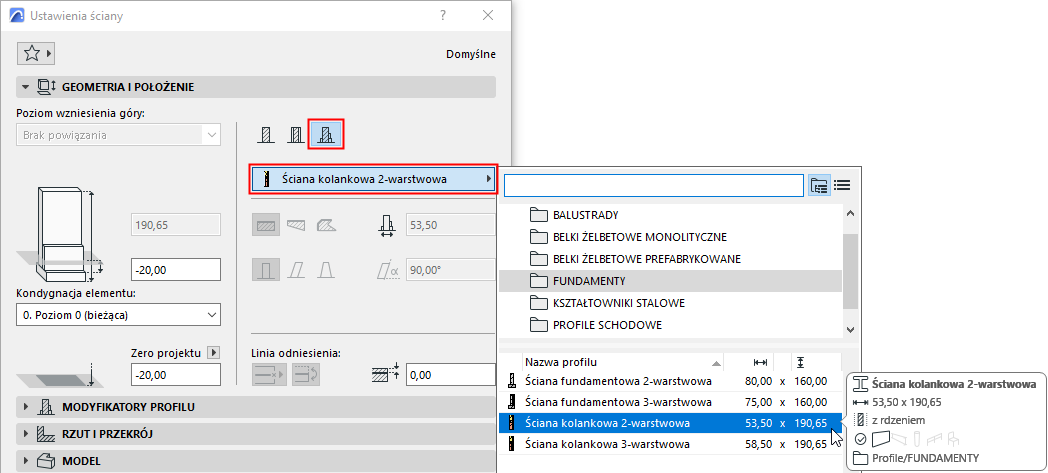The width and height of the screenshot is (1048, 473).
Task: Select Ściana kolankowa 3-warstwowa profile
Action: (x=670, y=443)
